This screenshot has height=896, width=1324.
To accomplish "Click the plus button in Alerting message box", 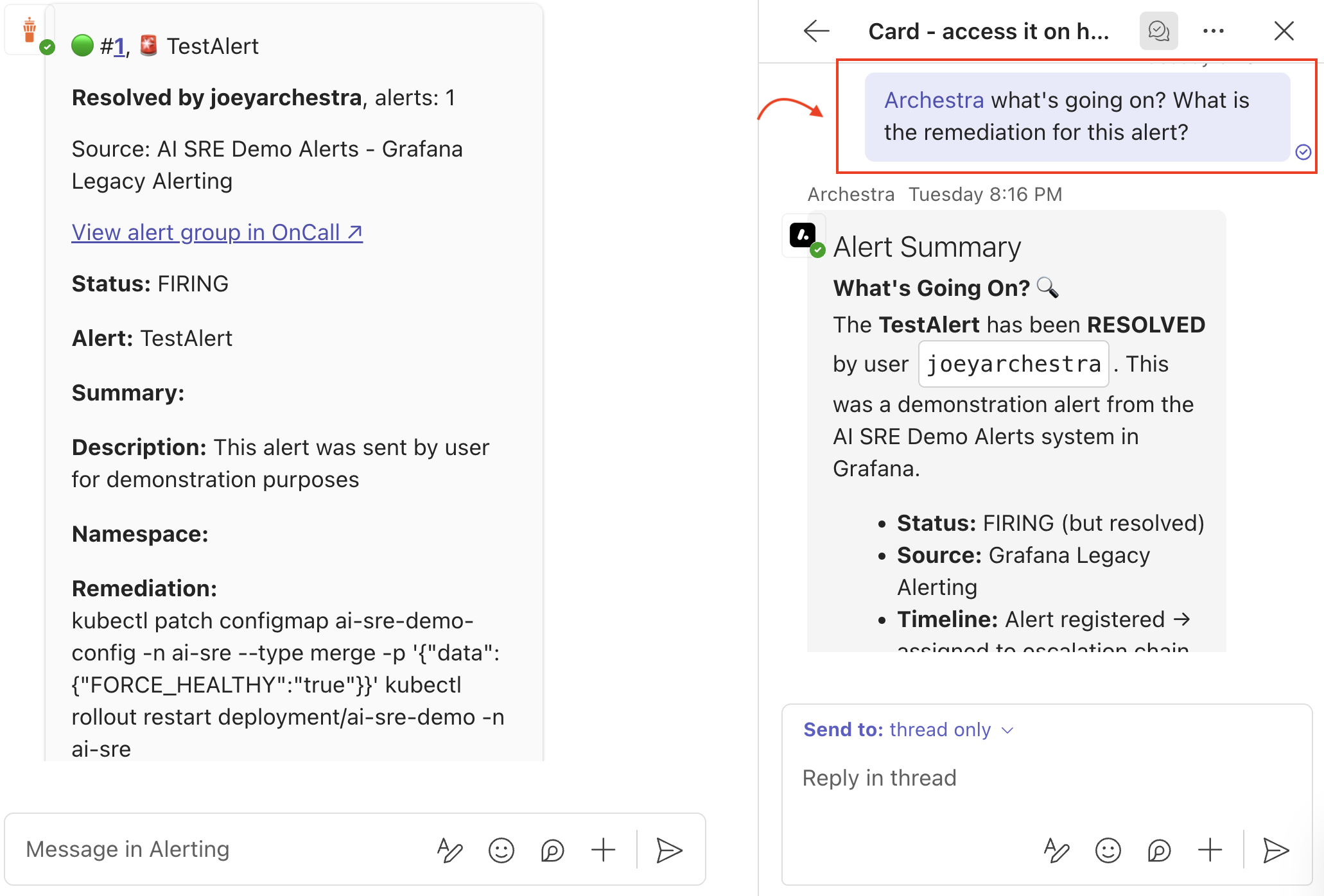I will (603, 850).
